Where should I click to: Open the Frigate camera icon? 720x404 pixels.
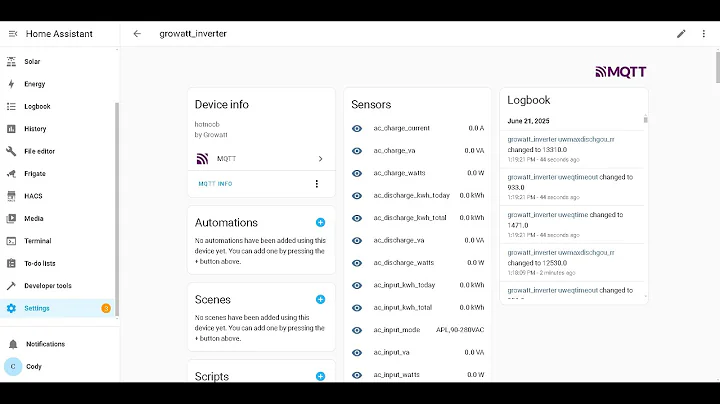coord(11,174)
